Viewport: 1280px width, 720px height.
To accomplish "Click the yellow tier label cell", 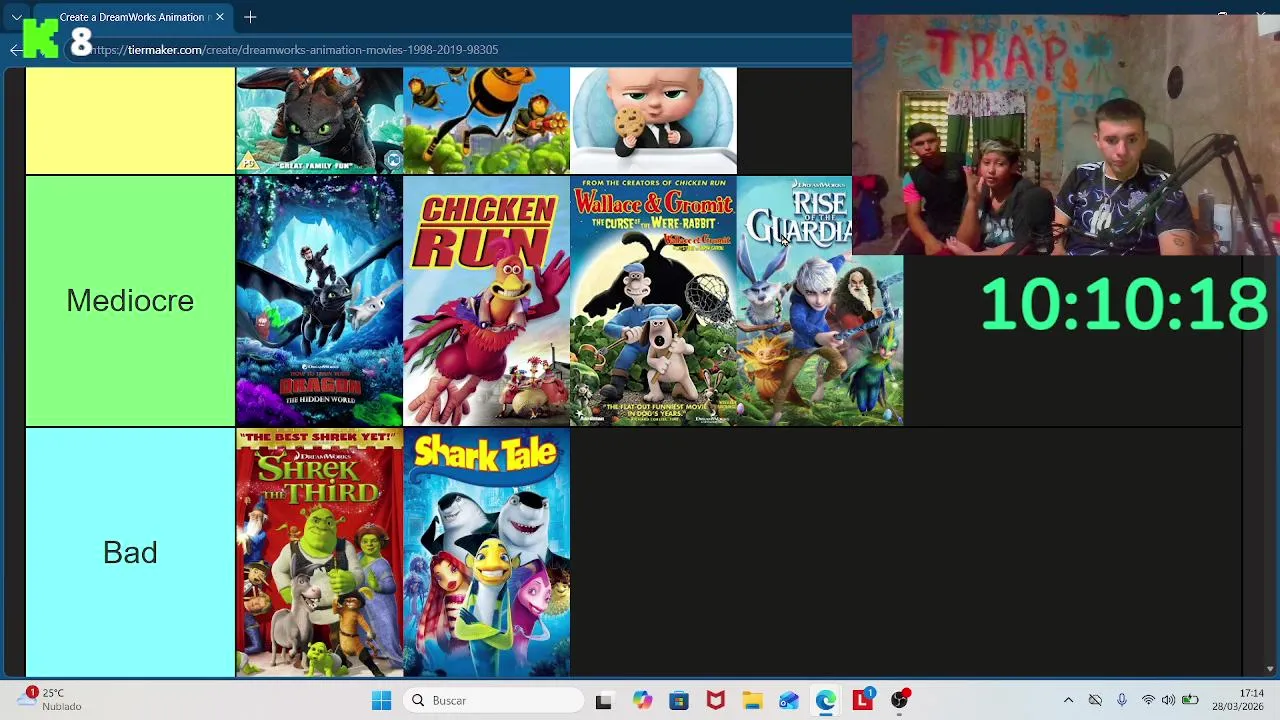I will 130,121.
